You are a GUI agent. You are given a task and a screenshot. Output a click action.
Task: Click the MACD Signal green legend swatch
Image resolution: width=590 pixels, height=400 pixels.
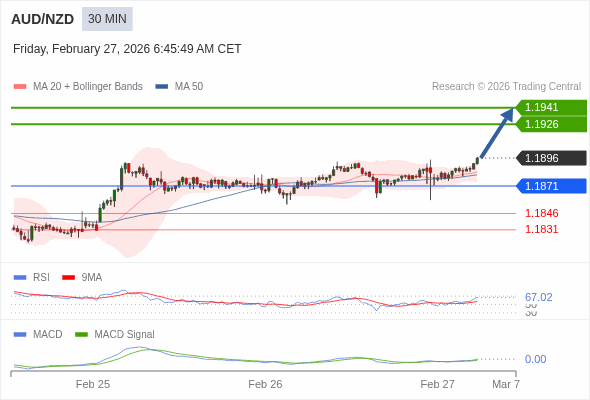pos(81,335)
